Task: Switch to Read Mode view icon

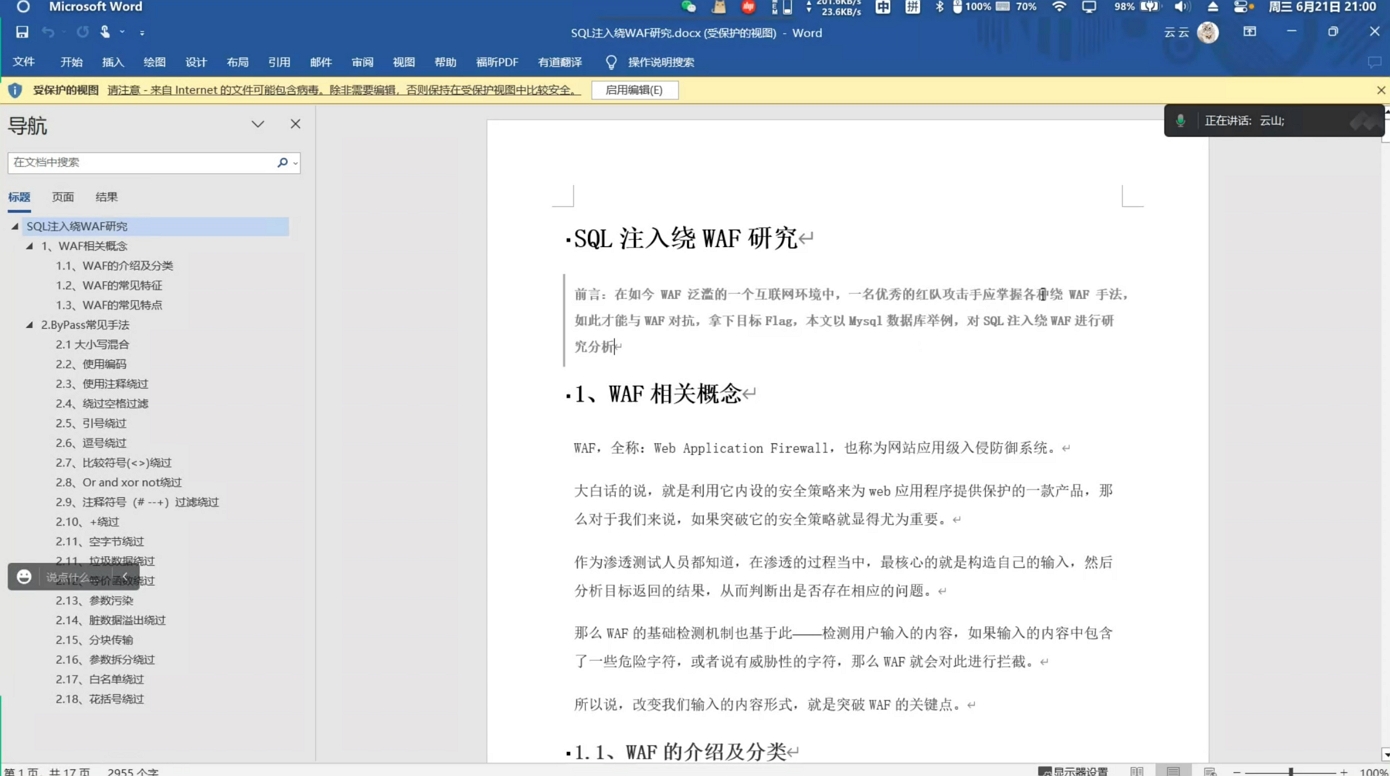Action: click(1137, 771)
